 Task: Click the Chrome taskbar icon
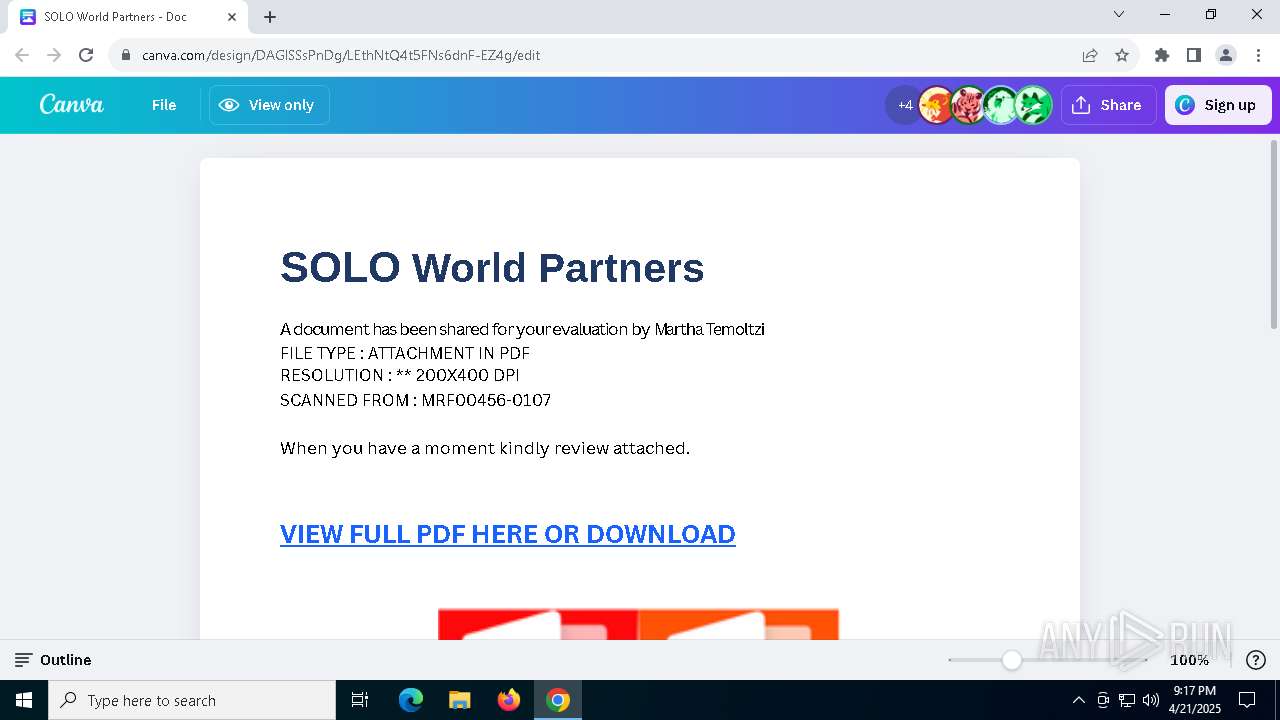[x=558, y=700]
